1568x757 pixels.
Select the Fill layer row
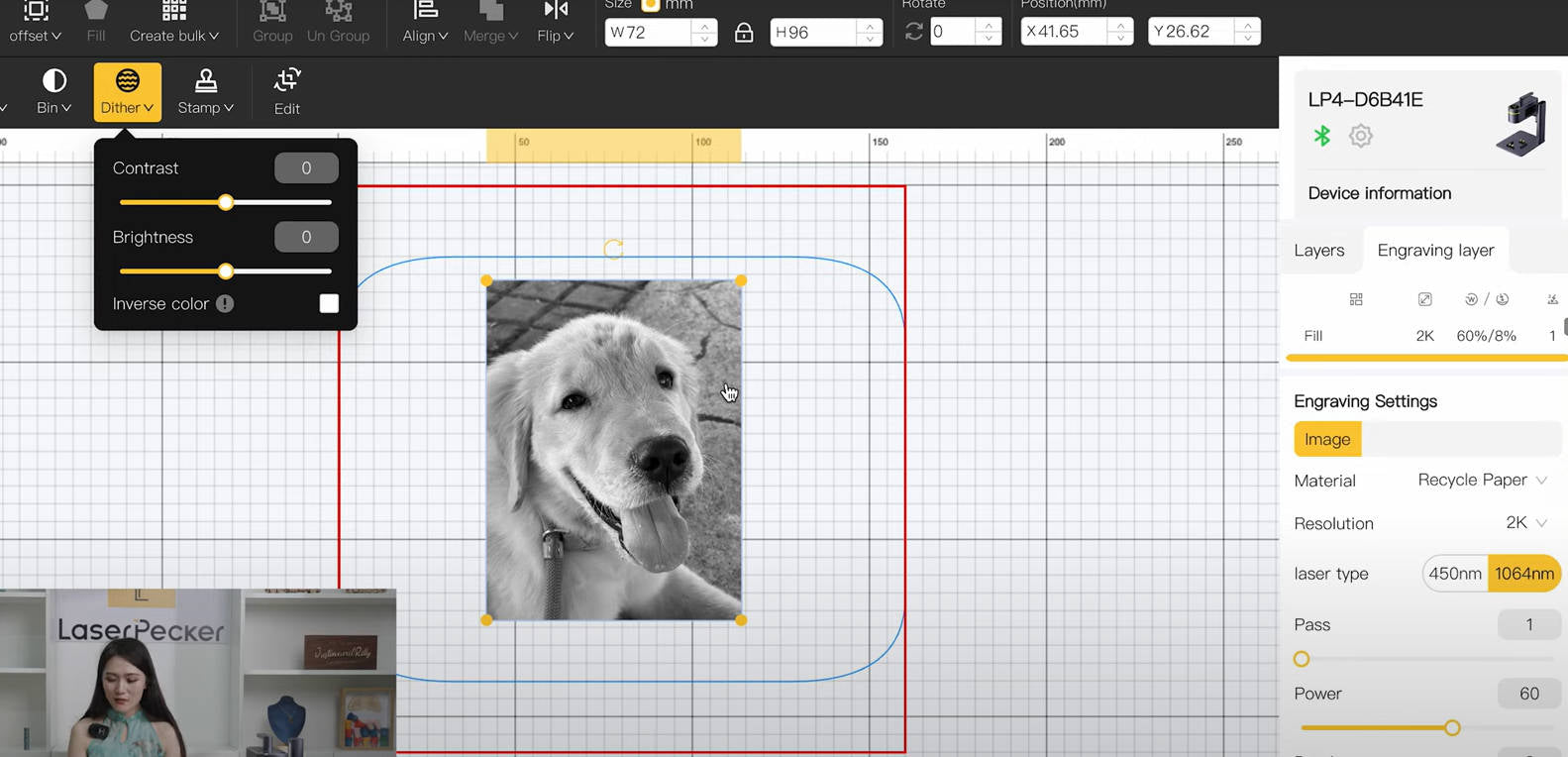click(1426, 336)
